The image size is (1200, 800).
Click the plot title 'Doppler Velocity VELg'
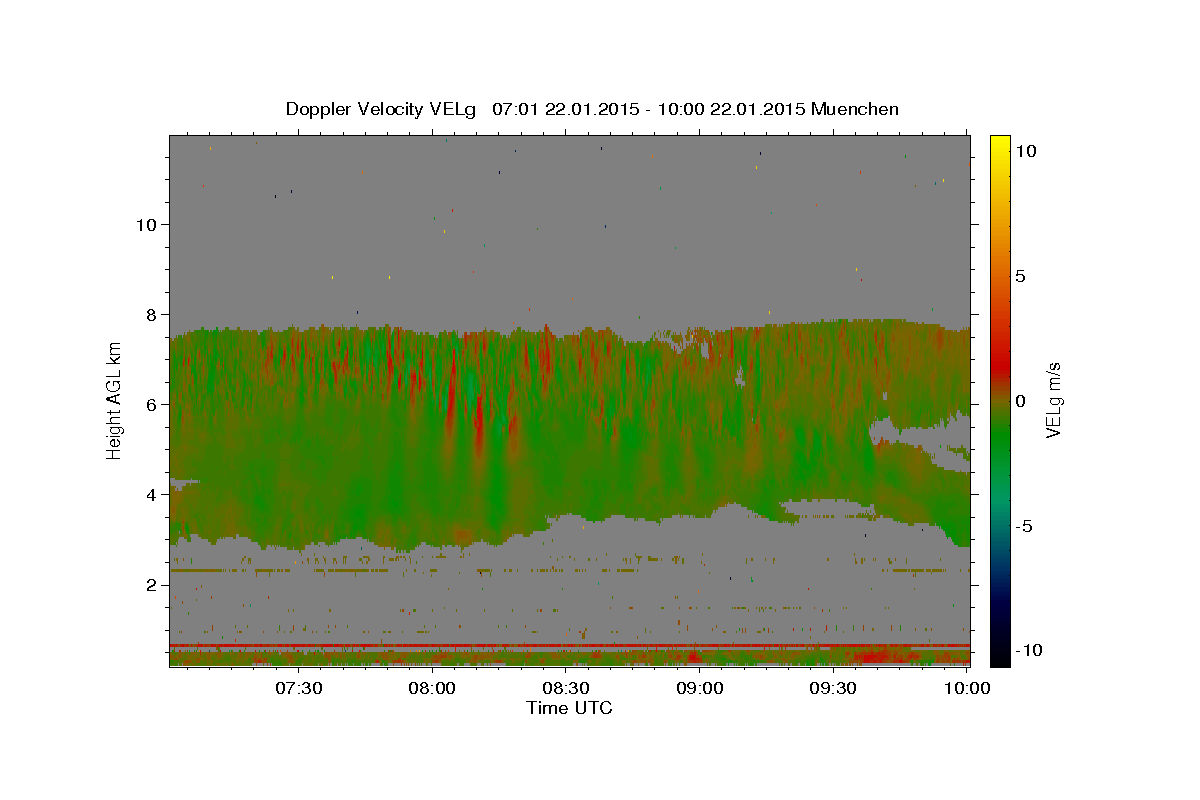click(x=382, y=109)
